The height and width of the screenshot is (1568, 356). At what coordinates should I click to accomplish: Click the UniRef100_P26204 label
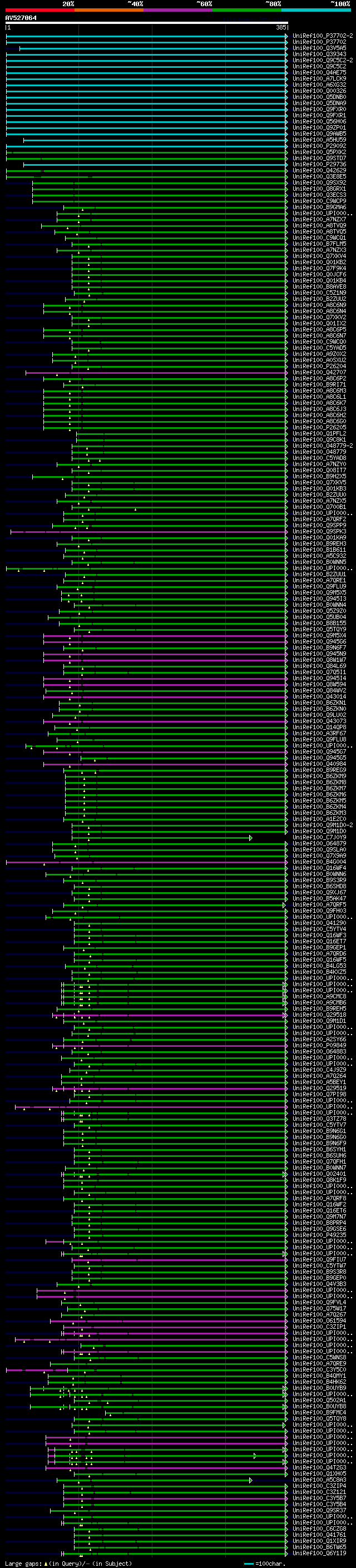[x=319, y=366]
